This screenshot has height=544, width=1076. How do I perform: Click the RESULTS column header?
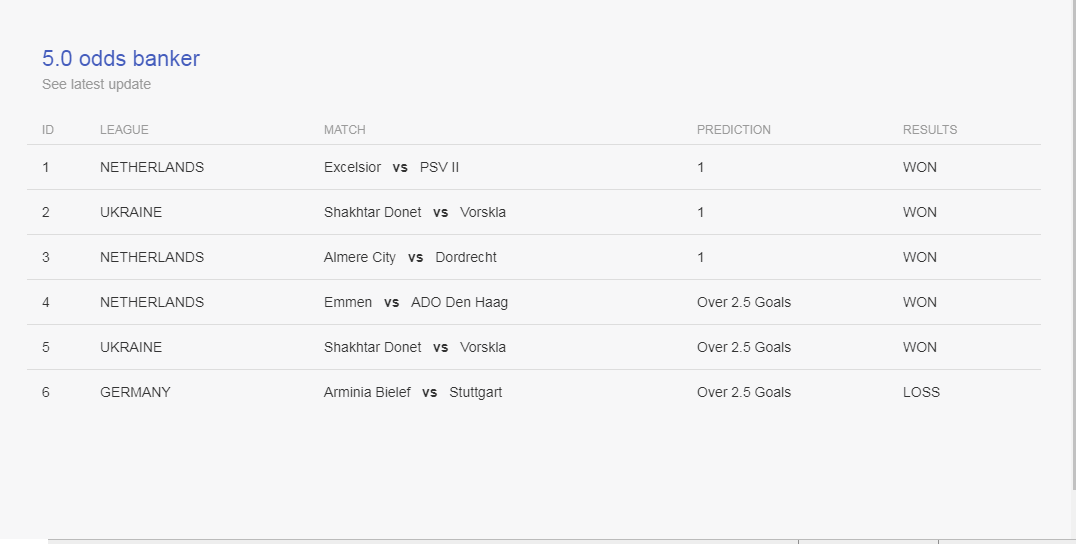tap(930, 130)
